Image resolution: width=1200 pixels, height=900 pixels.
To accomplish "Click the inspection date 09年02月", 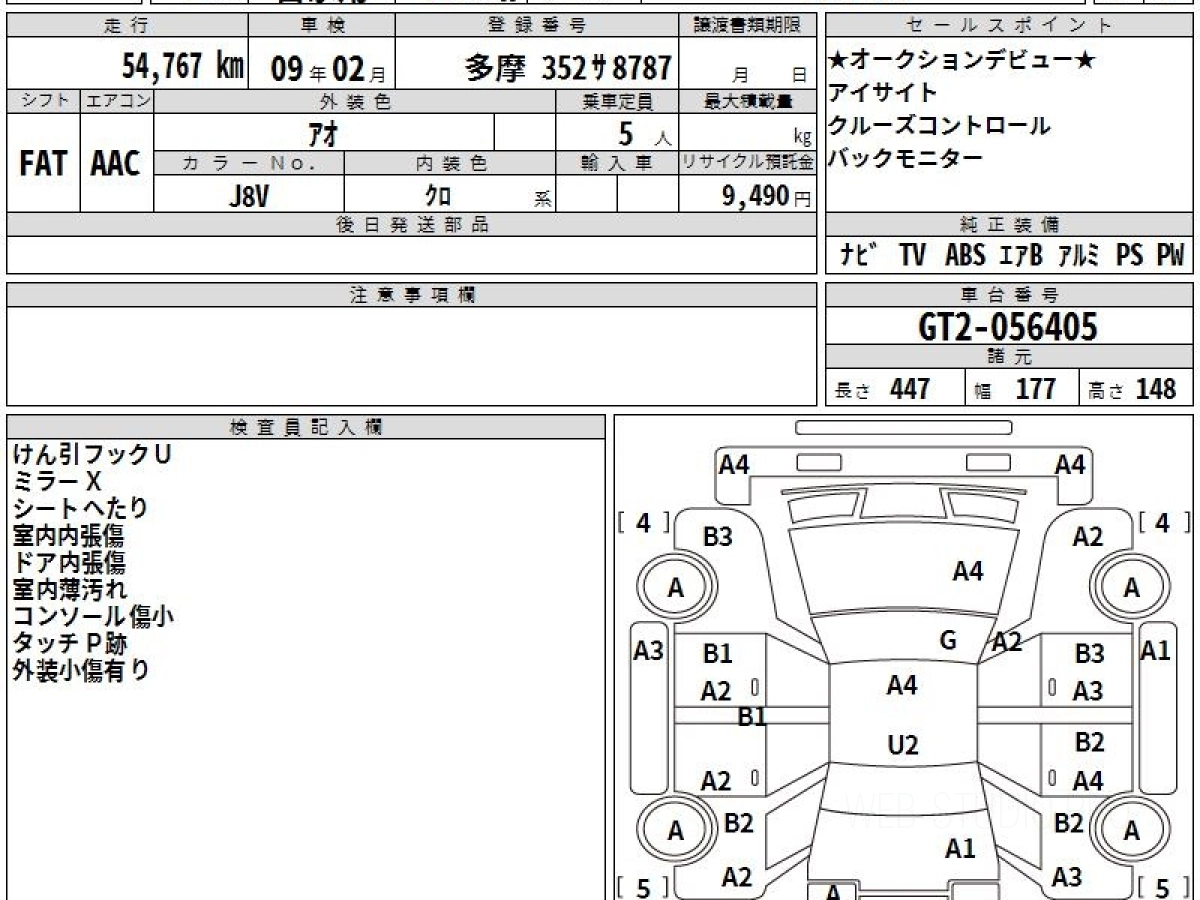I will (327, 69).
